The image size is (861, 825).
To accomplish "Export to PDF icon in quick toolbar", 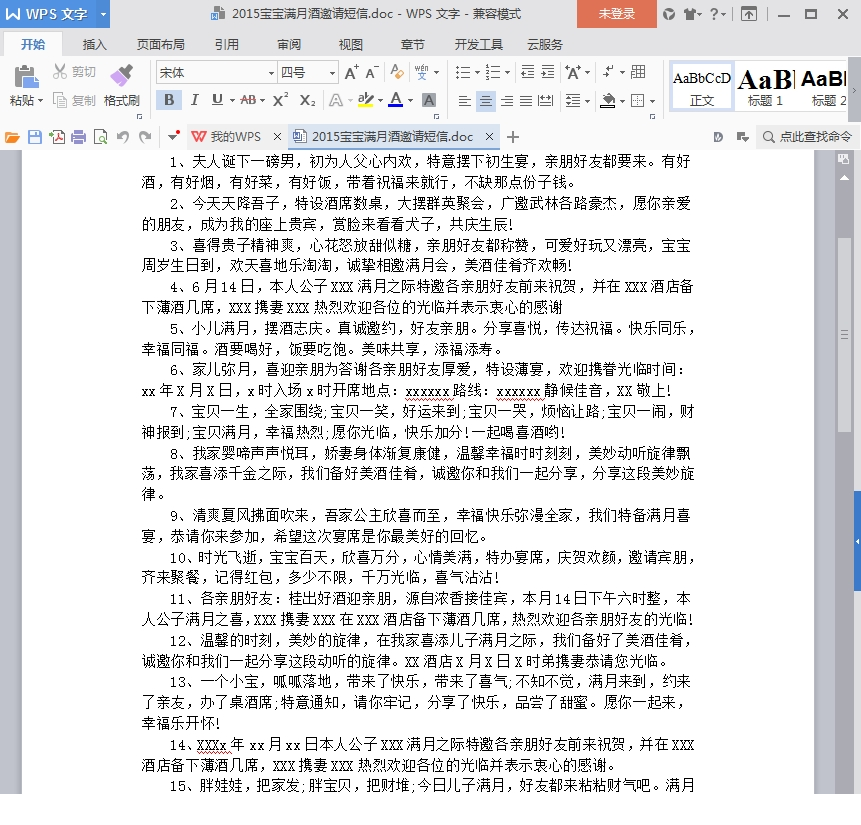I will pos(57,137).
